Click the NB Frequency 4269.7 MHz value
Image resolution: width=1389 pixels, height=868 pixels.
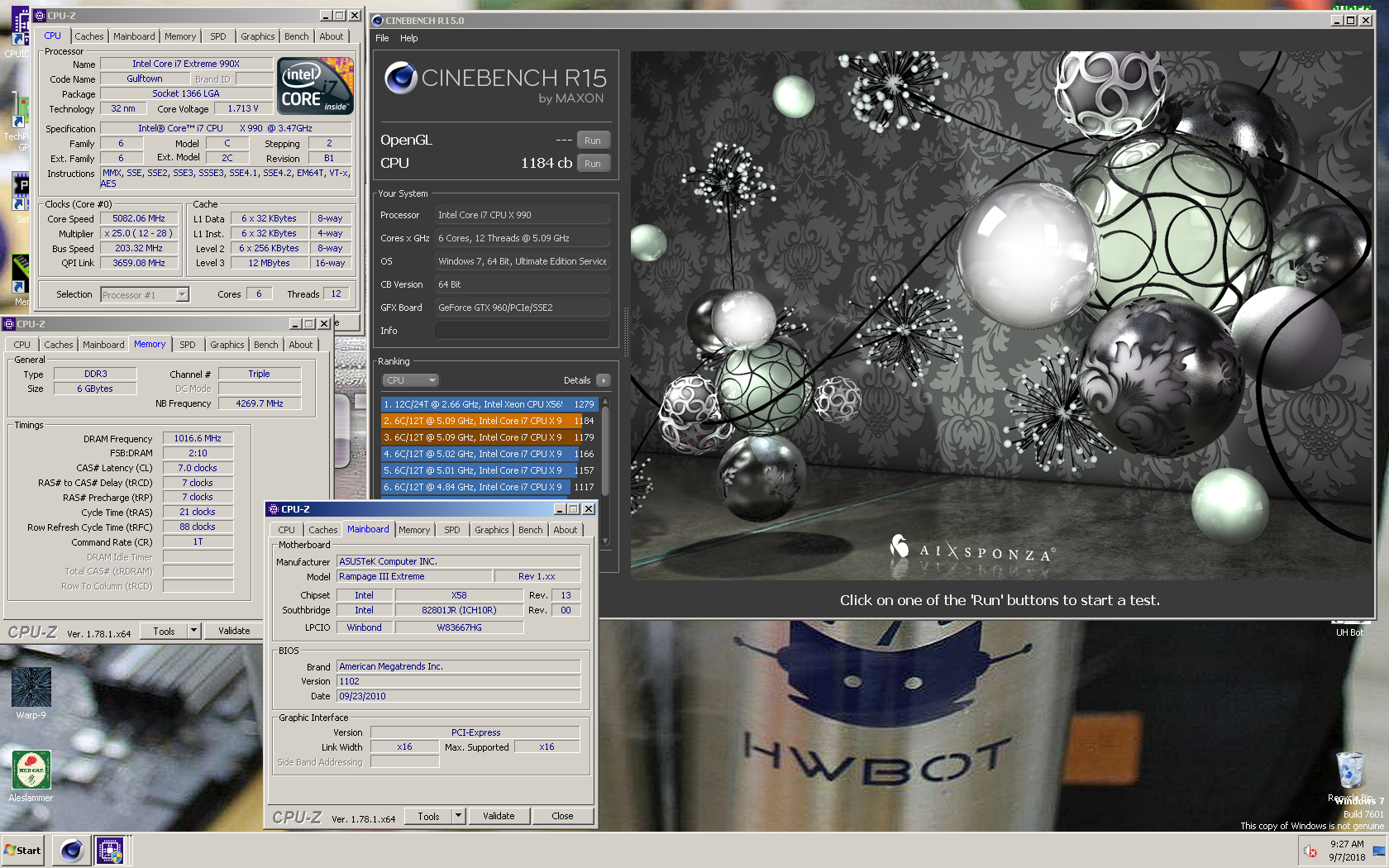coord(260,403)
